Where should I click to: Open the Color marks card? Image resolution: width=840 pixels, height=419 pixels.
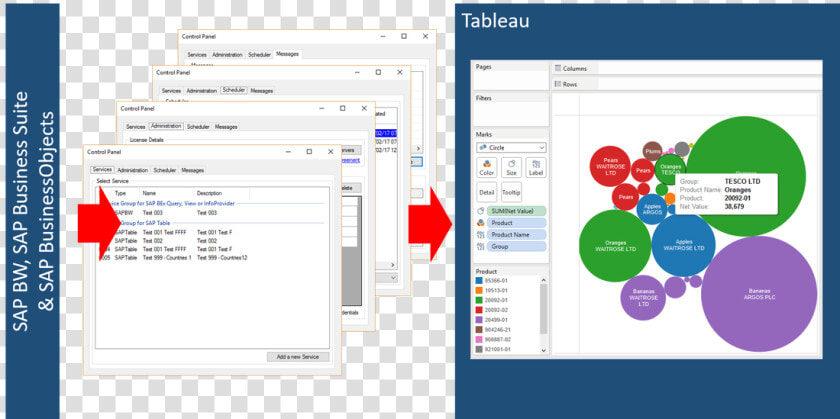486,168
